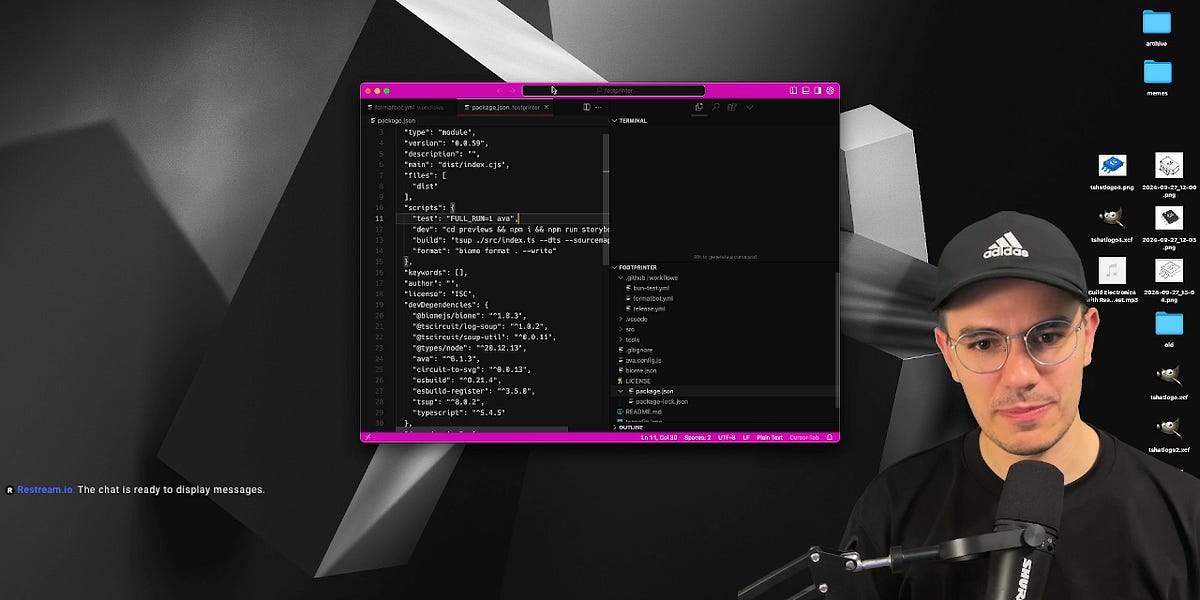Switch to the formatbot.yml tab
Image resolution: width=1200 pixels, height=600 pixels.
click(x=407, y=107)
